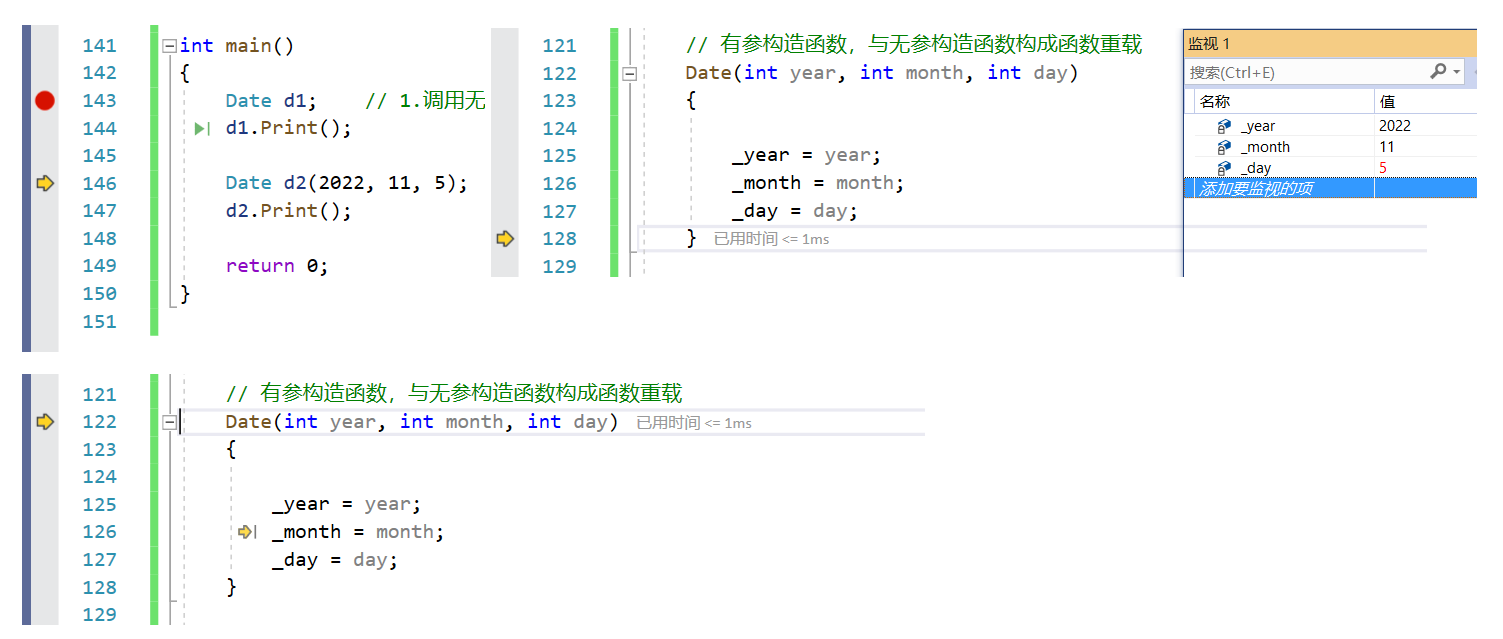Click the magnifier search icon in the Watch panel

(1438, 71)
